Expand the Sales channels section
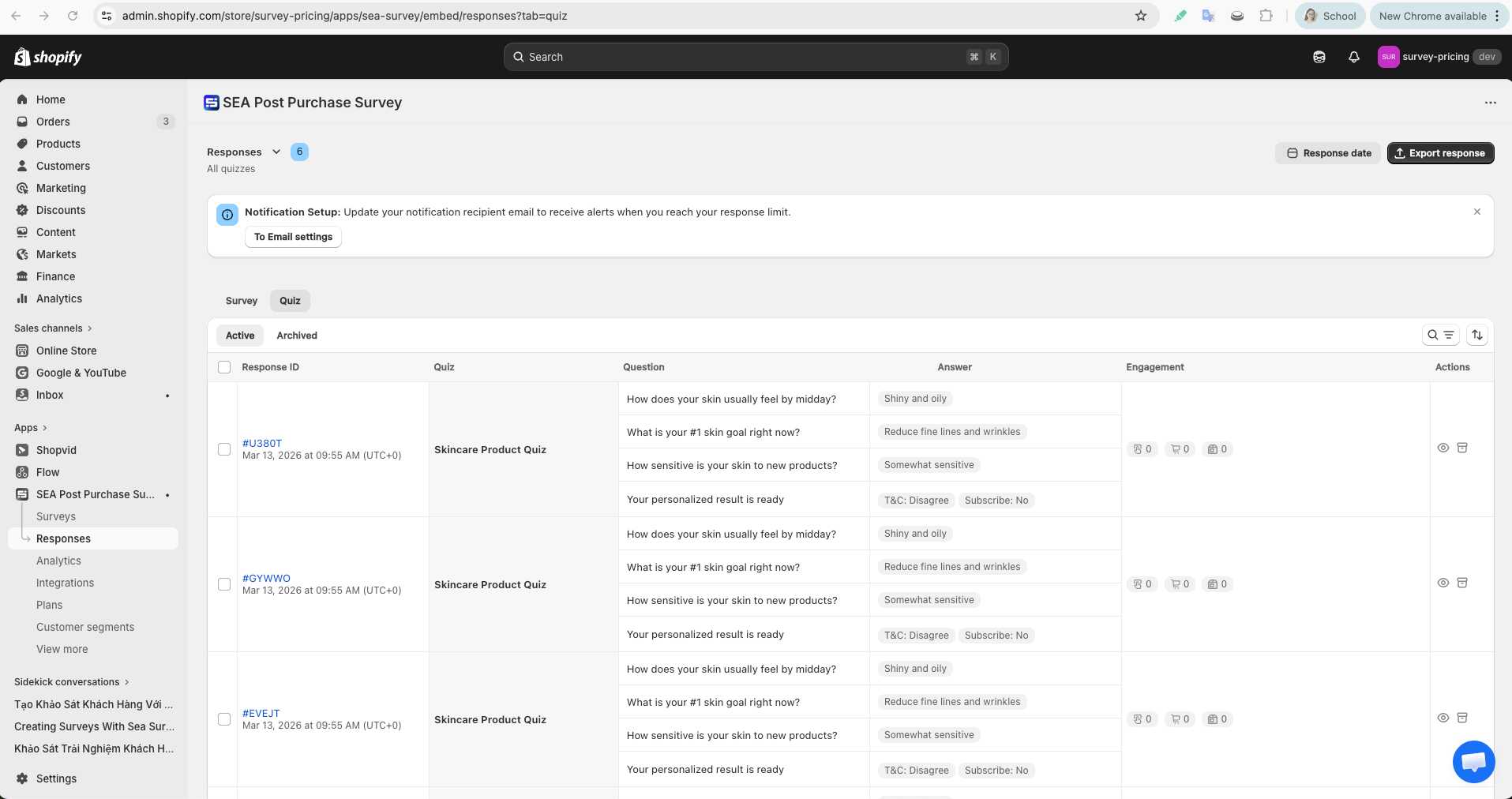The image size is (1512, 799). [x=53, y=328]
